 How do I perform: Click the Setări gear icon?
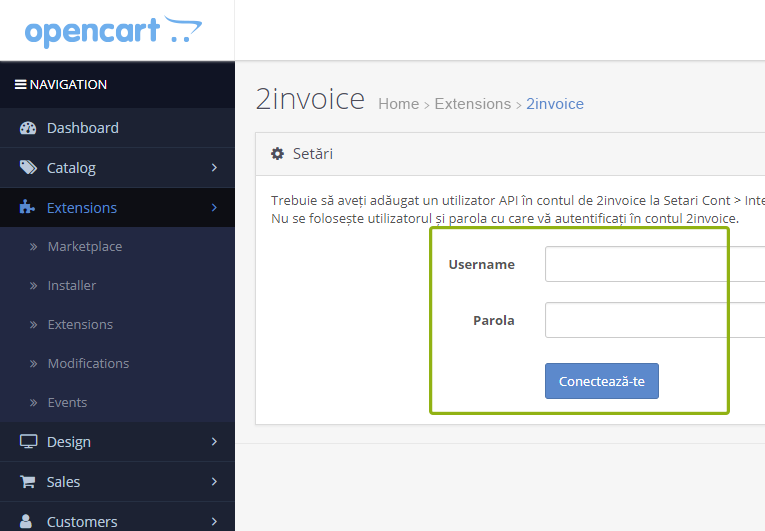[x=278, y=154]
